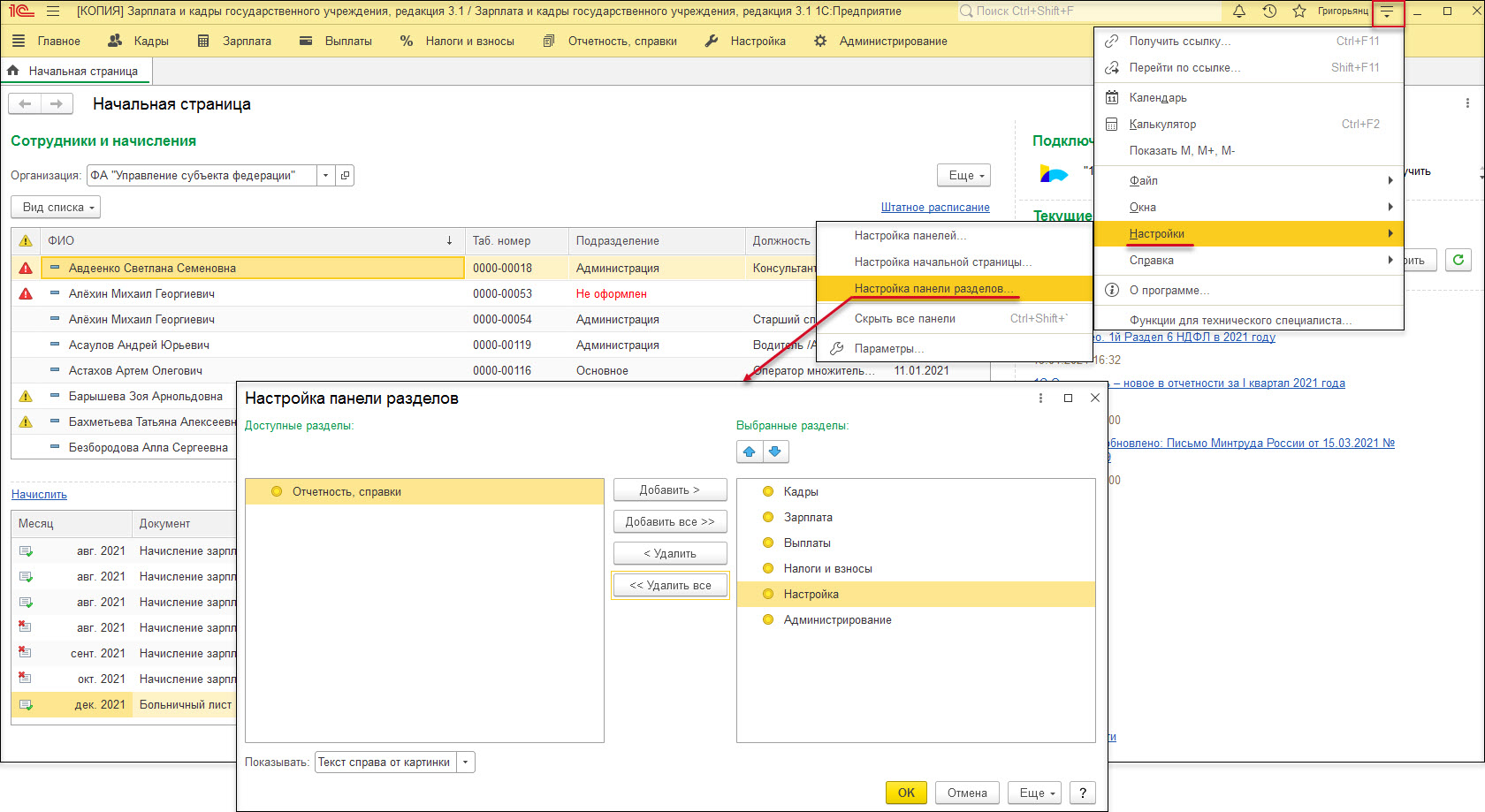The width and height of the screenshot is (1485, 812).
Task: Click the < Удалить button
Action: [x=670, y=553]
